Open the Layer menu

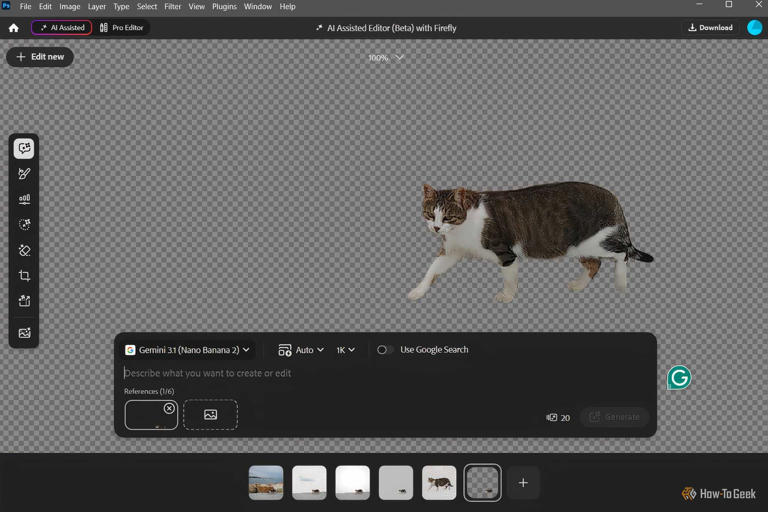[x=96, y=6]
